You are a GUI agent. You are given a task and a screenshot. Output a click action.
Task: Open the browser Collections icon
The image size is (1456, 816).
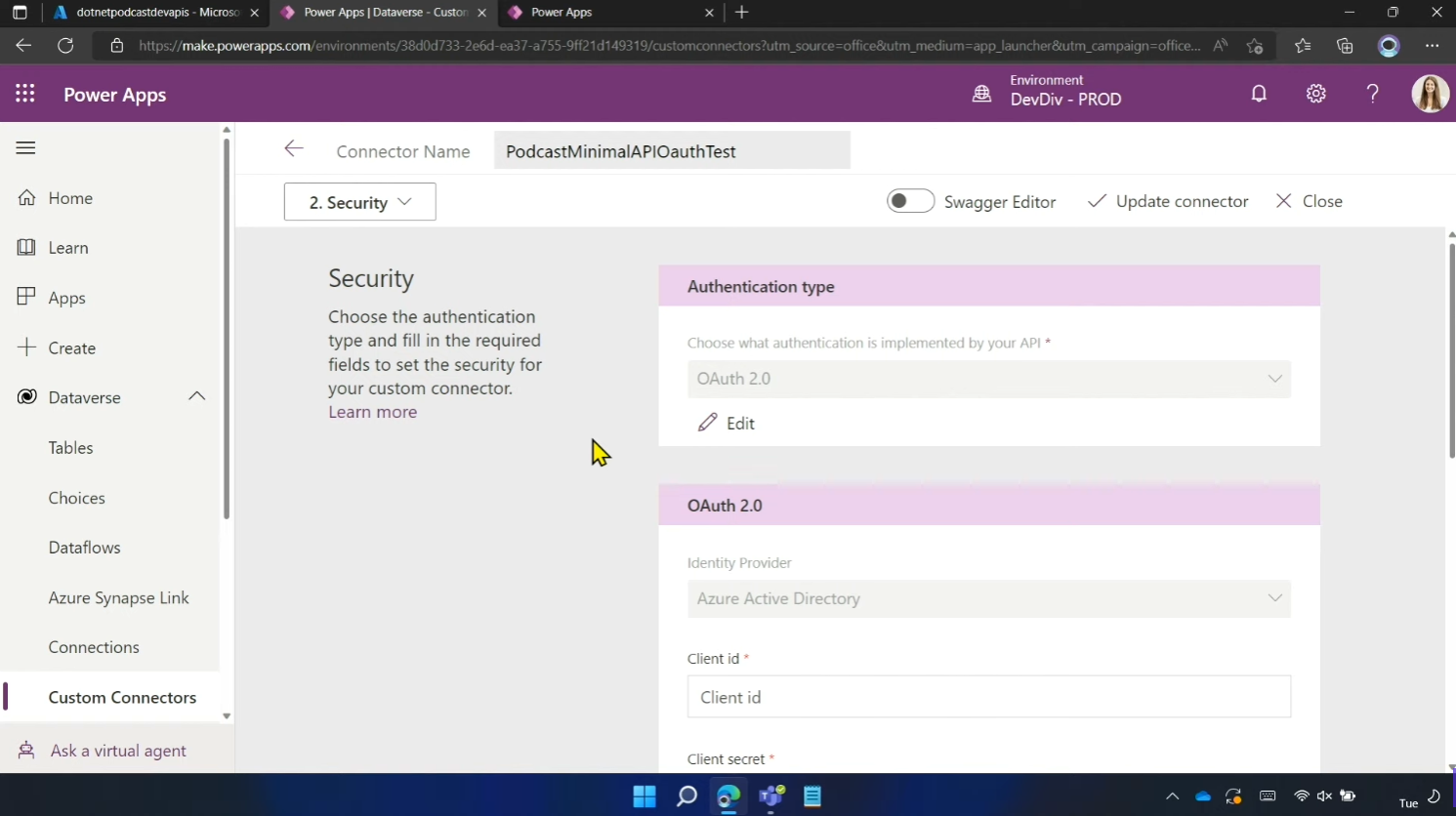coord(1345,45)
